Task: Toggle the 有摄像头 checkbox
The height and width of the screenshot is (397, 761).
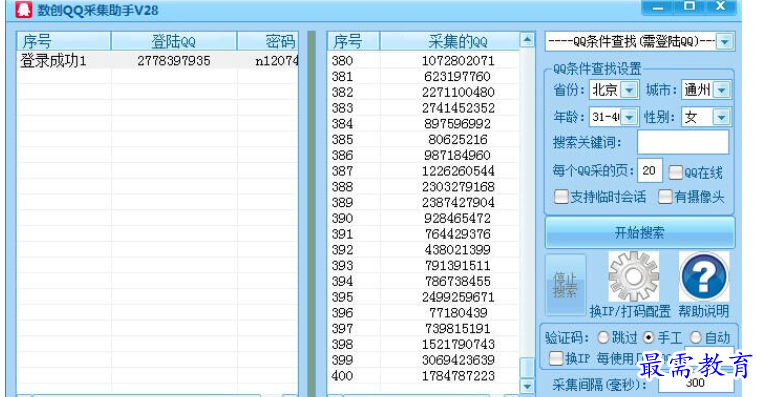Action: (x=665, y=197)
